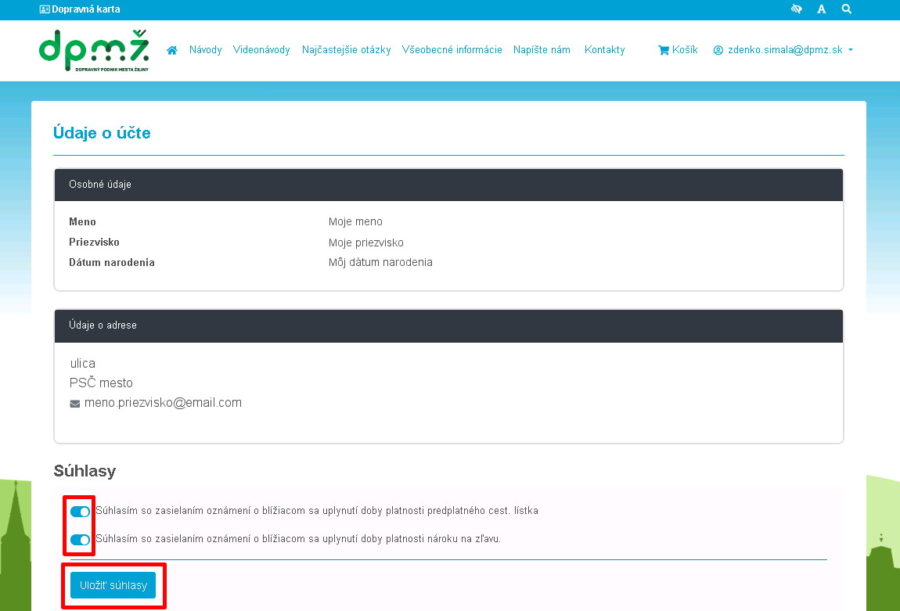This screenshot has height=611, width=900.
Task: Open the Návody menu item
Action: pos(205,50)
